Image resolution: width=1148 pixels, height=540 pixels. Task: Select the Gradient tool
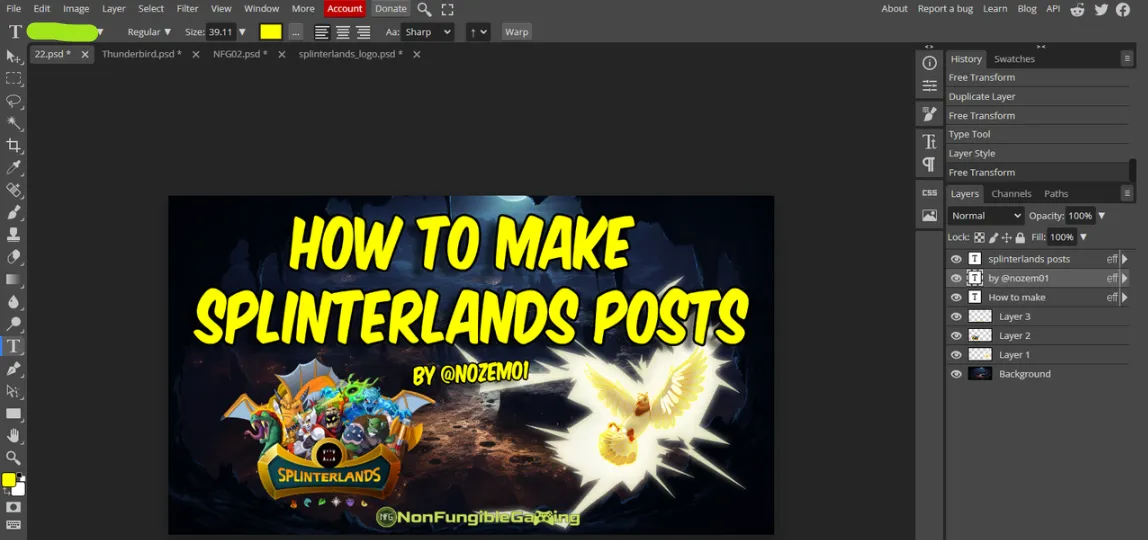click(x=13, y=279)
